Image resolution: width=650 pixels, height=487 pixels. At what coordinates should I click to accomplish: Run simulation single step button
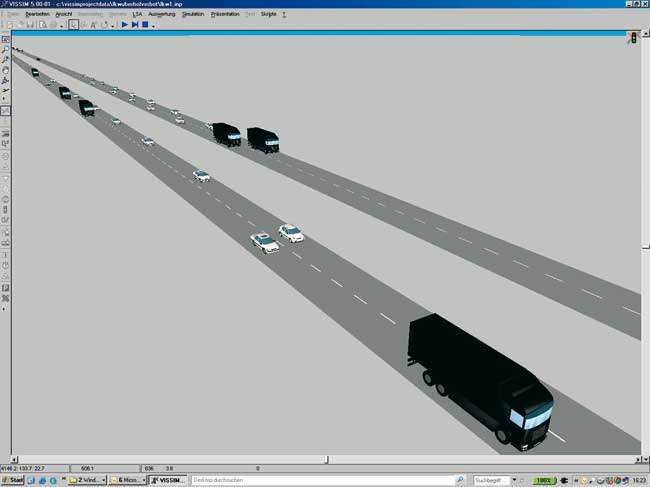click(x=135, y=25)
